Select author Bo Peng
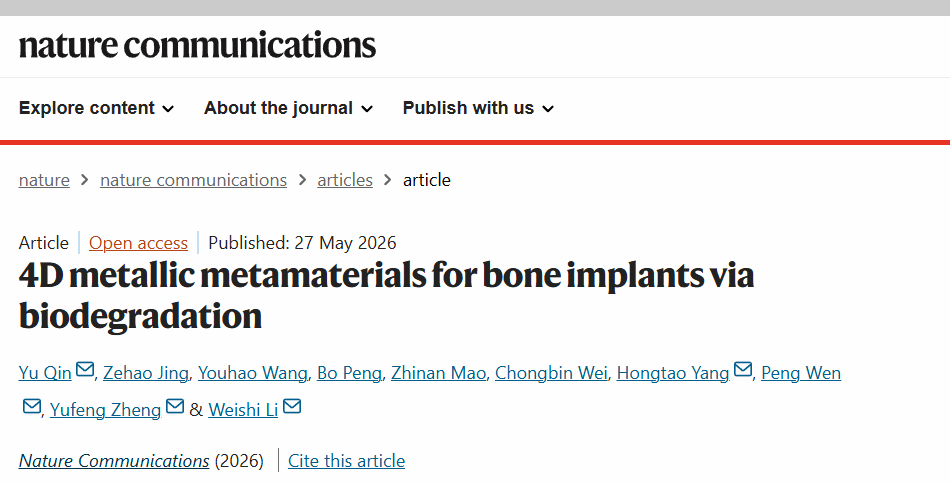The width and height of the screenshot is (950, 485). 350,373
